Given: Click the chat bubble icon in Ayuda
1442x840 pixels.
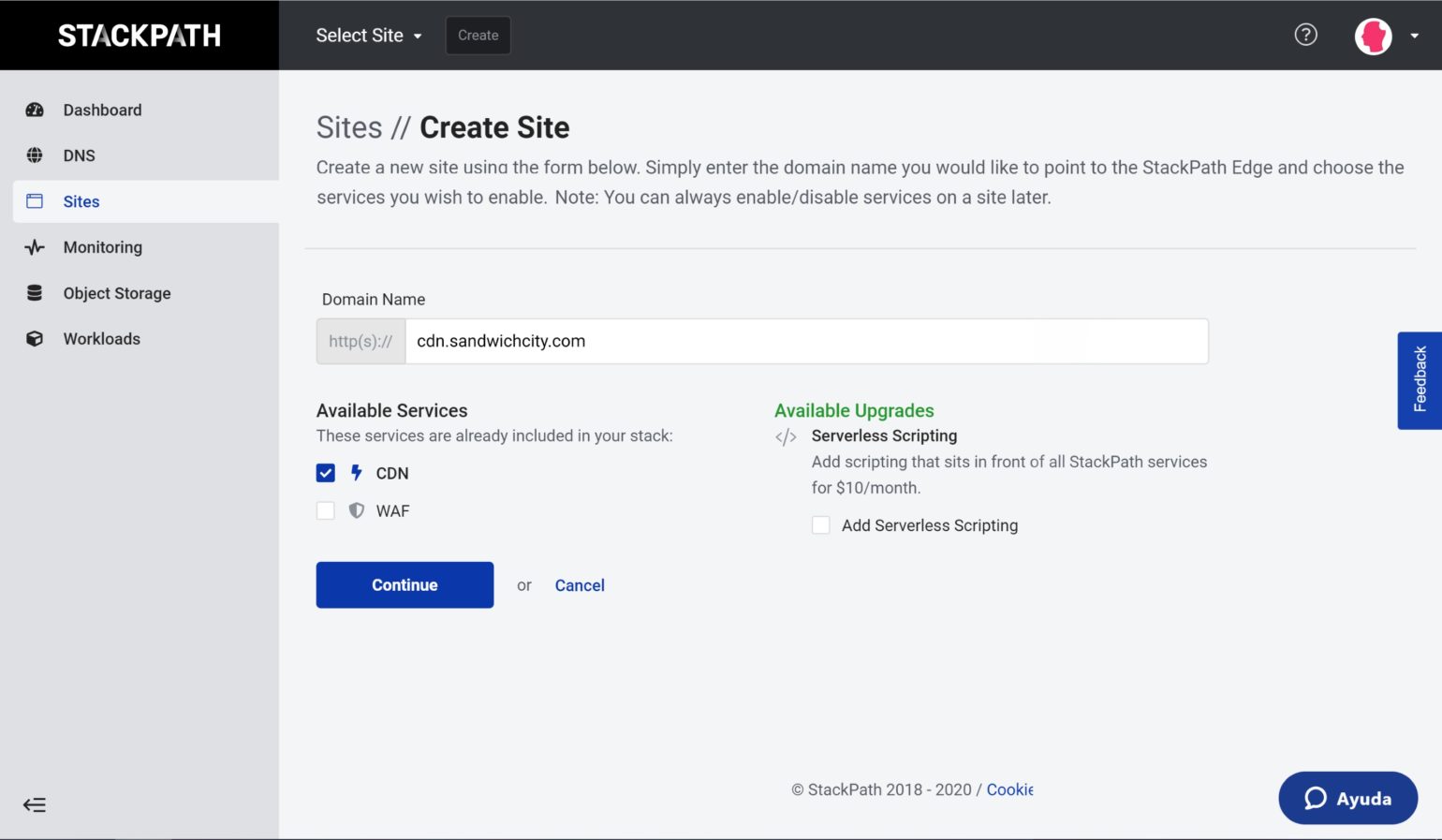Looking at the screenshot, I should (1316, 798).
